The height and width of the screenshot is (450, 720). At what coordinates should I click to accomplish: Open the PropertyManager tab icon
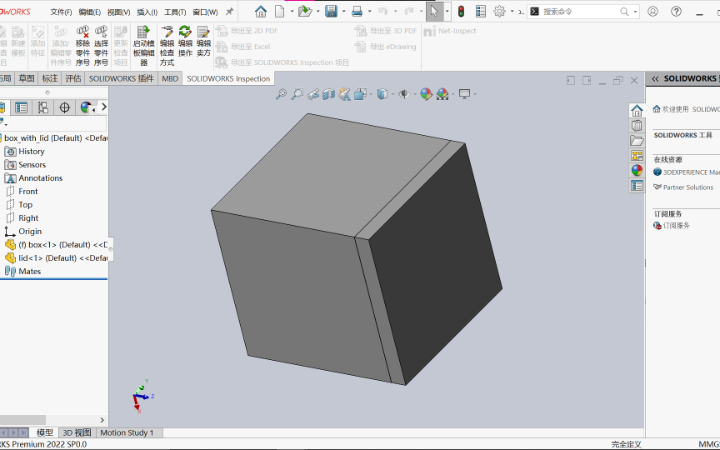21,107
